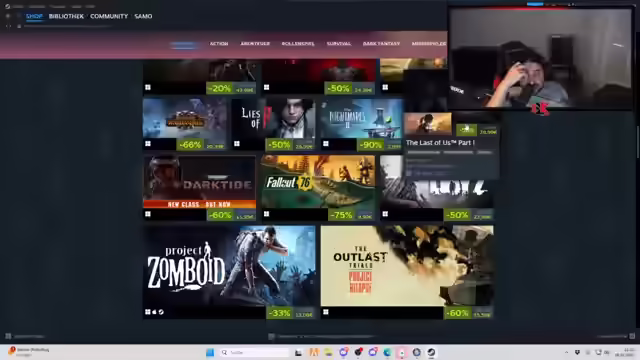Click the browser back navigation arrow

tap(7, 26)
